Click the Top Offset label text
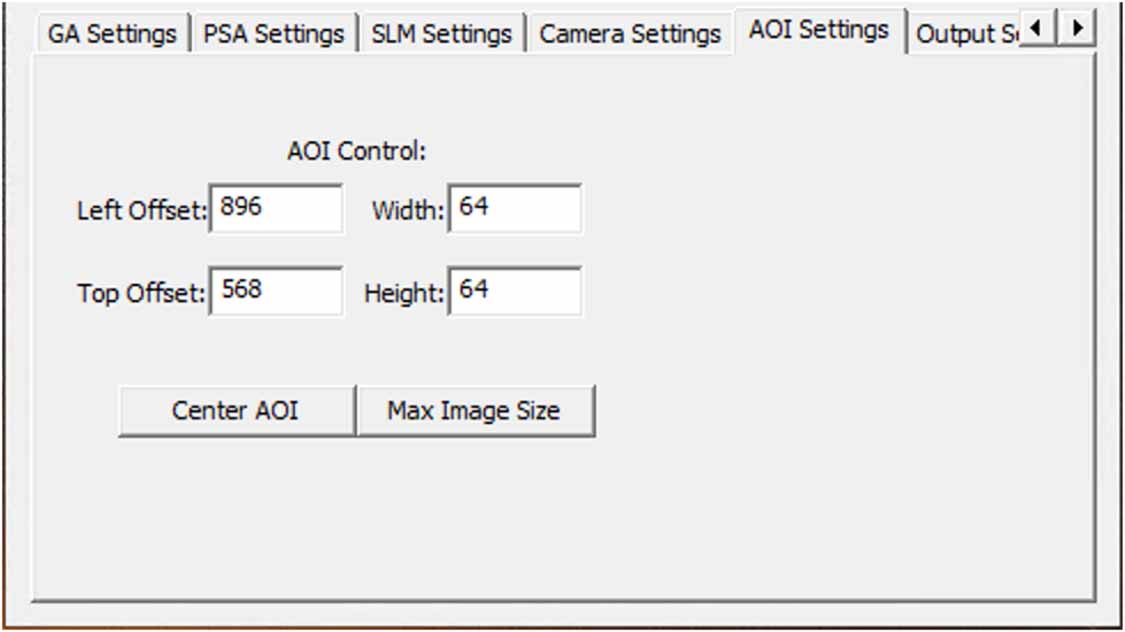Viewport: 1125px width, 632px height. point(142,295)
